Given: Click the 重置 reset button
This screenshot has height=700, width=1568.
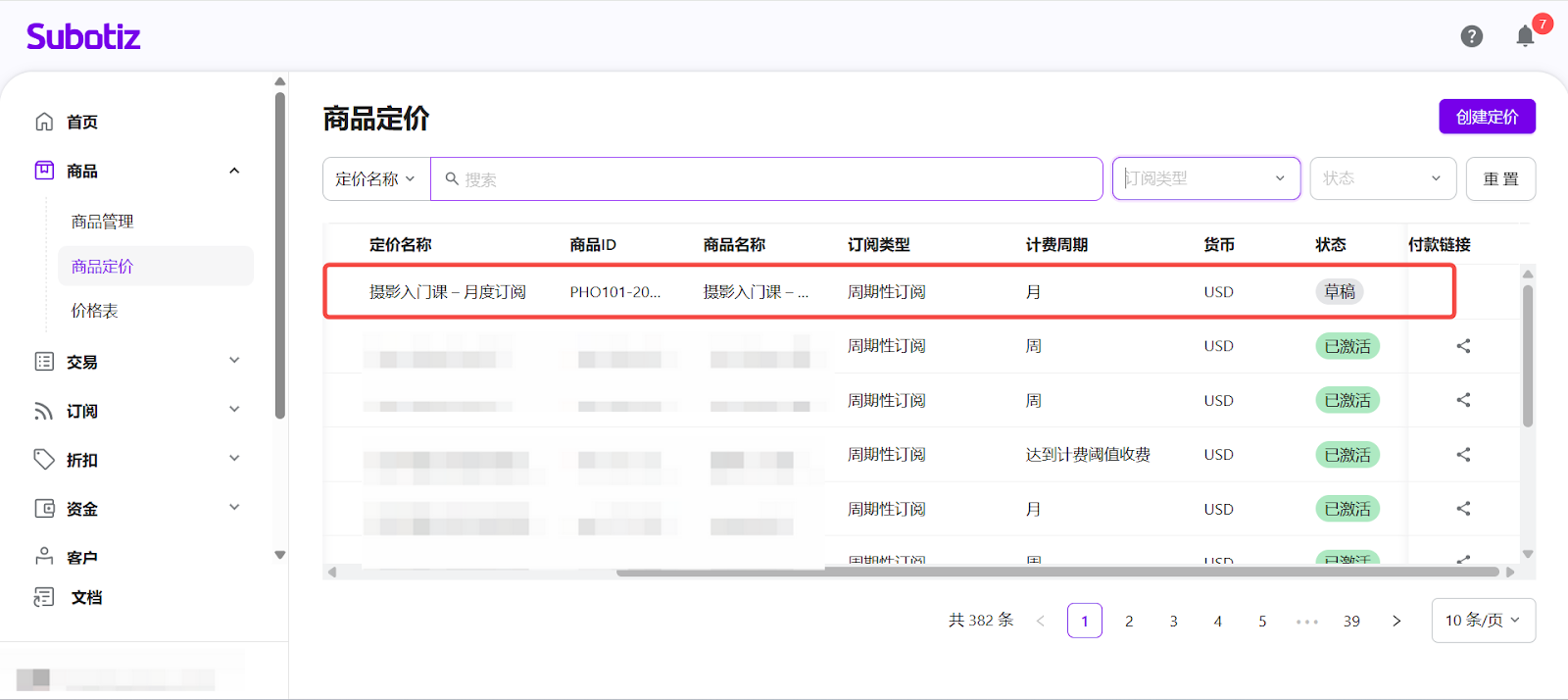Looking at the screenshot, I should coord(1500,179).
